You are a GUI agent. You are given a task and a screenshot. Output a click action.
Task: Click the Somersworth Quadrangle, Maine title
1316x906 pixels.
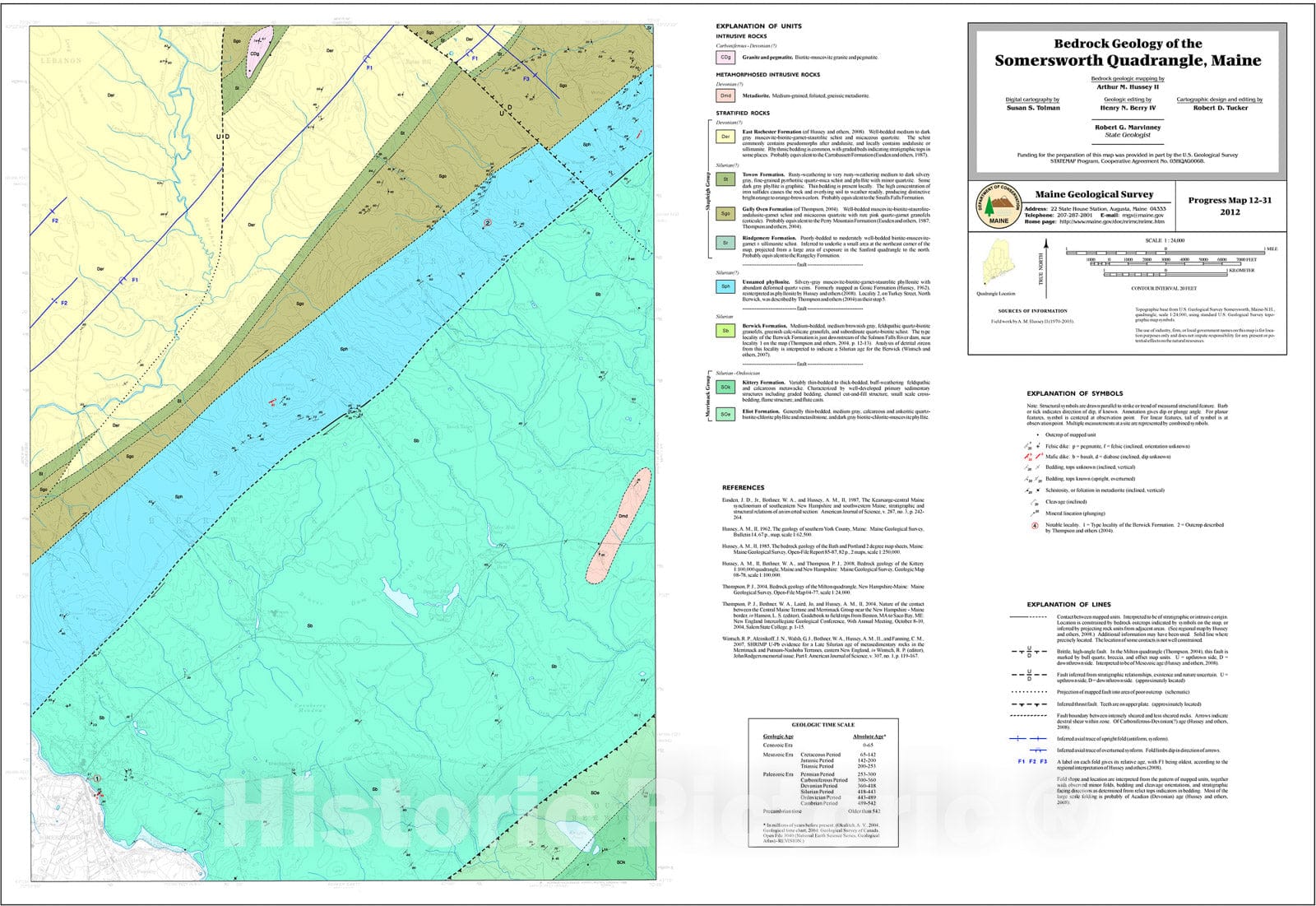coord(1128,60)
